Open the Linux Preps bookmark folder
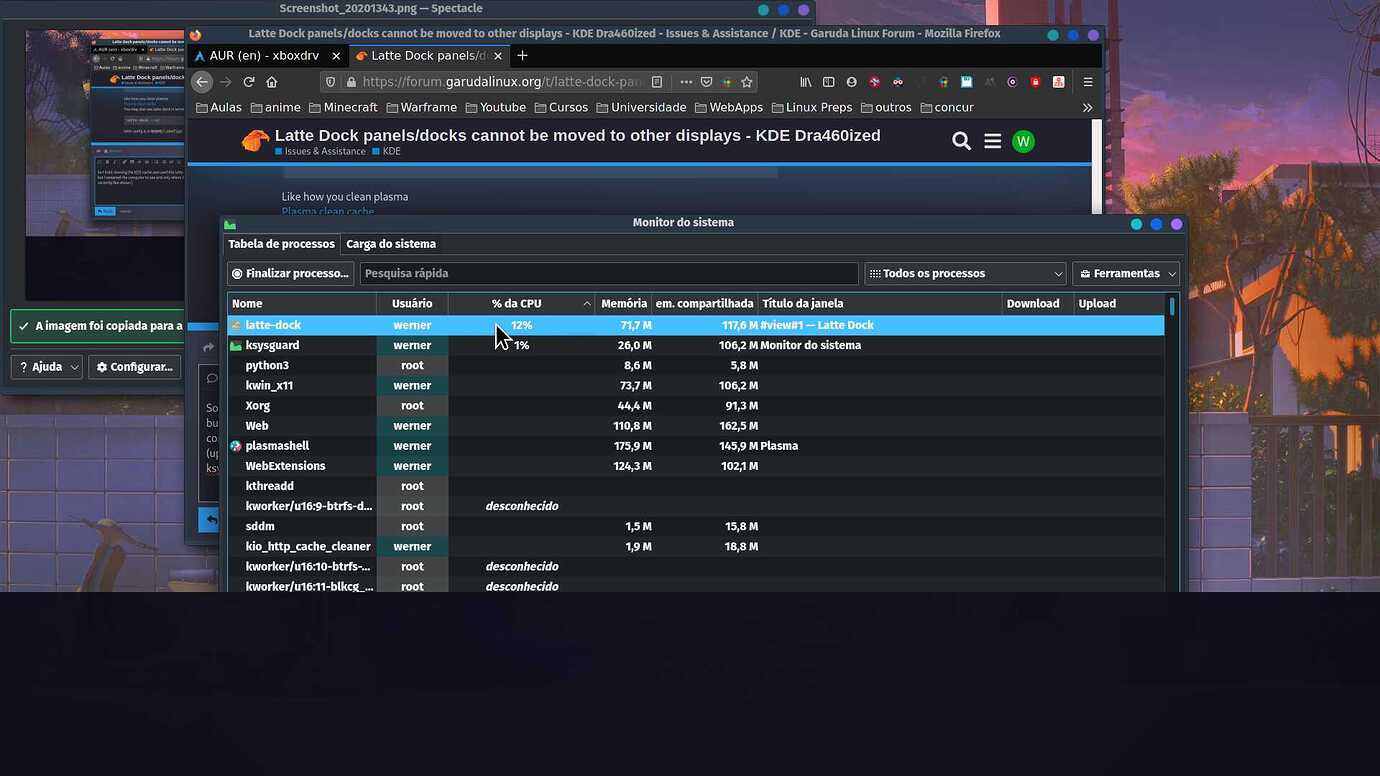Image resolution: width=1380 pixels, height=776 pixels. pos(811,107)
